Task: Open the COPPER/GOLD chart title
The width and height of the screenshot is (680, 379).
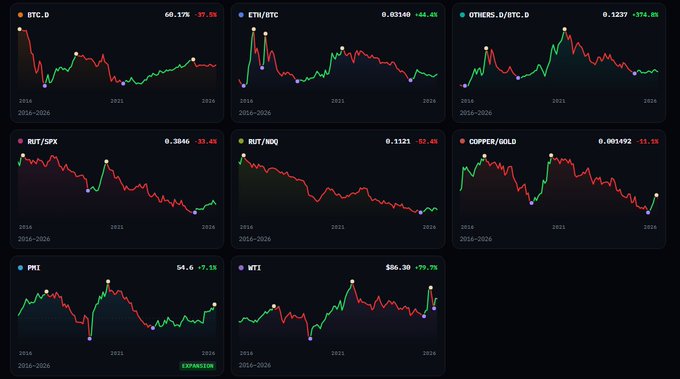Action: (x=493, y=141)
